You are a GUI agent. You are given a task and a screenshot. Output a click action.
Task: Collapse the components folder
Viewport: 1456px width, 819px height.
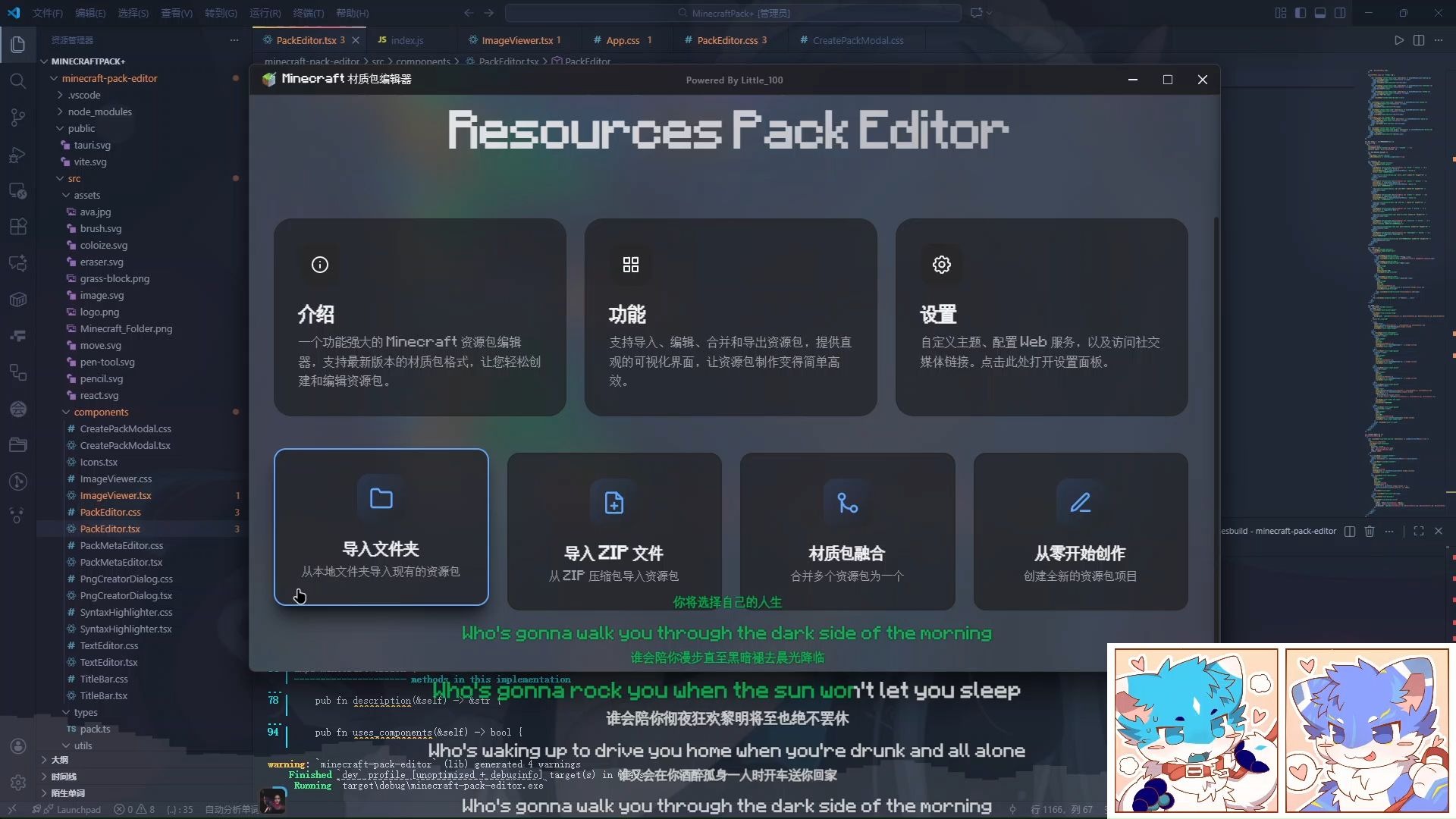click(101, 412)
